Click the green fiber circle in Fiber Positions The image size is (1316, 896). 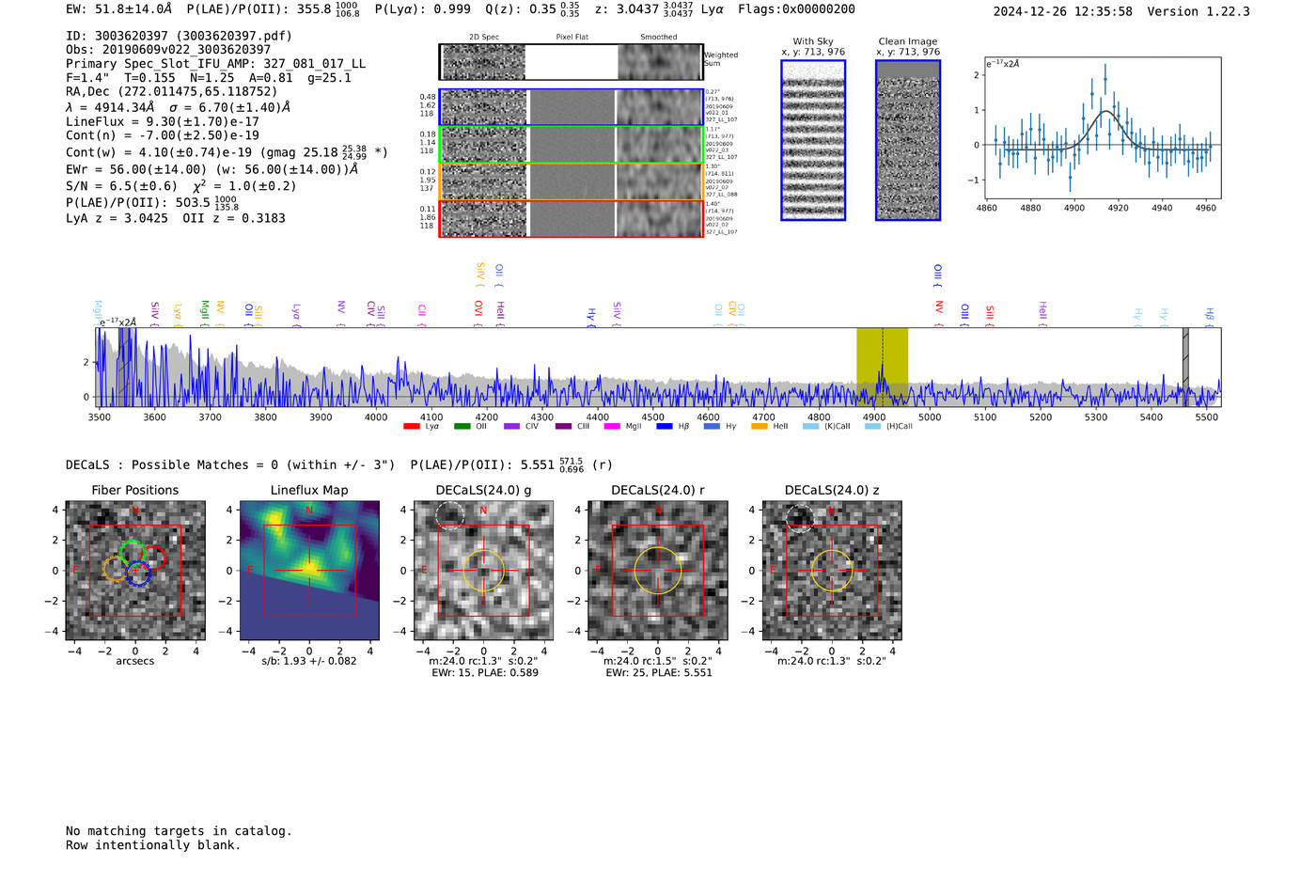pyautogui.click(x=132, y=554)
